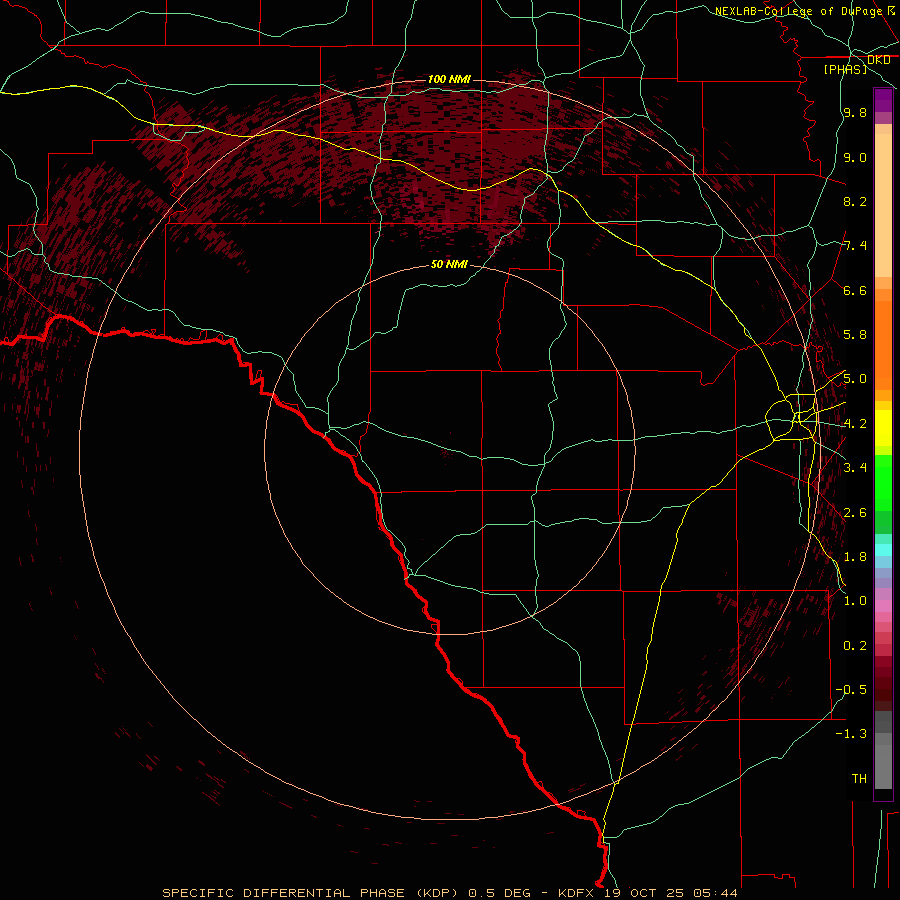Click the 9.0 value on the color scale
The height and width of the screenshot is (900, 900).
click(855, 157)
